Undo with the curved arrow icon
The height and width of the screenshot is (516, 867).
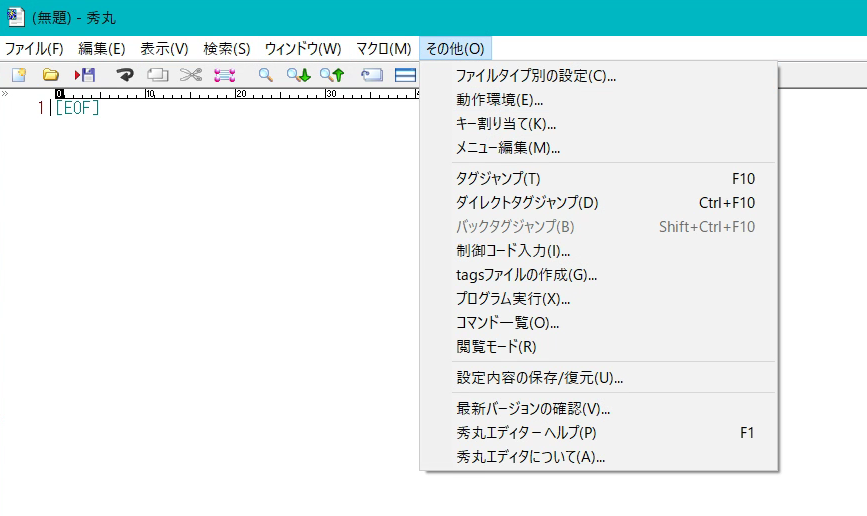click(x=125, y=75)
